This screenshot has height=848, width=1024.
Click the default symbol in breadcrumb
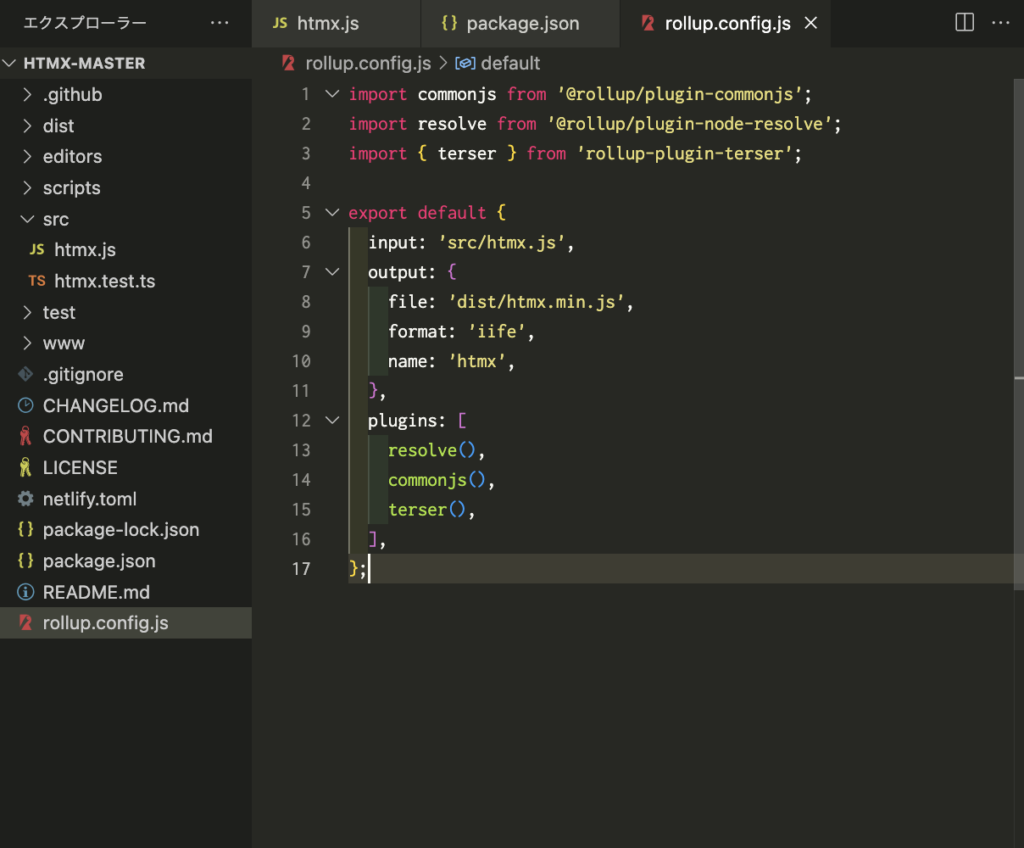509,63
